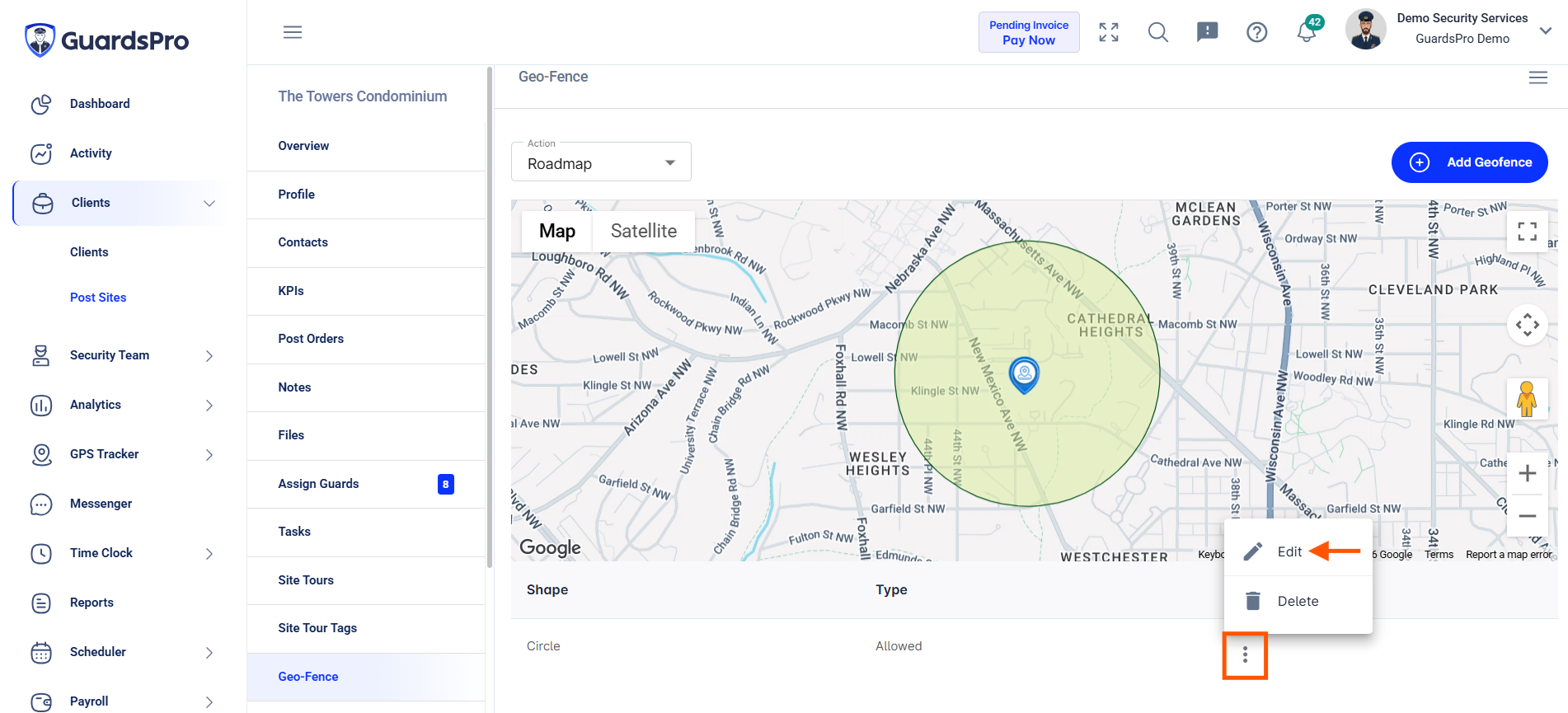Open the KPIs section

click(x=366, y=291)
